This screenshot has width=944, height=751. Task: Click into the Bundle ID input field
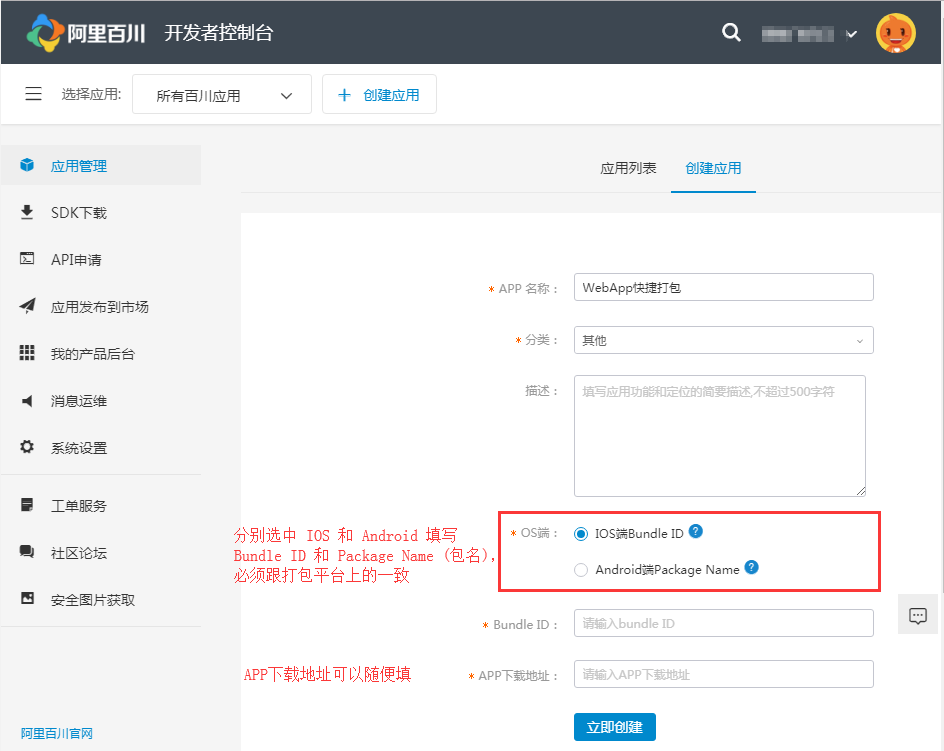(x=723, y=623)
